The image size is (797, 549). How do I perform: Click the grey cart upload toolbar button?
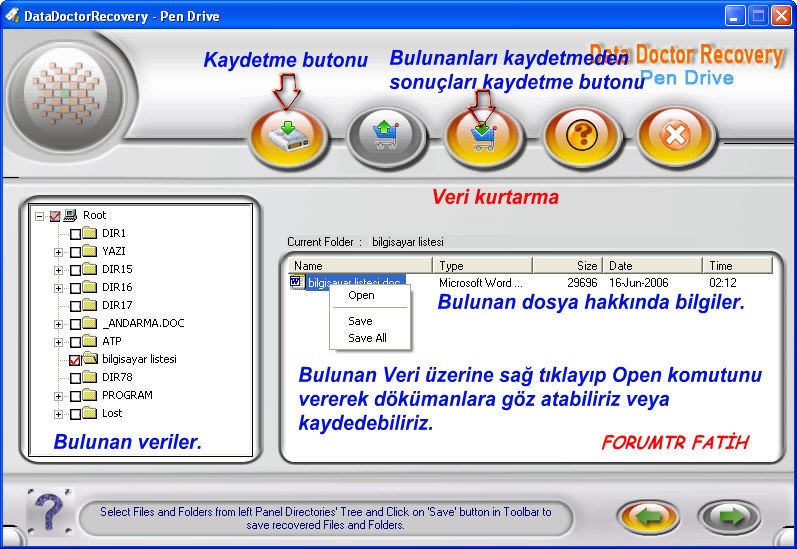tap(386, 137)
